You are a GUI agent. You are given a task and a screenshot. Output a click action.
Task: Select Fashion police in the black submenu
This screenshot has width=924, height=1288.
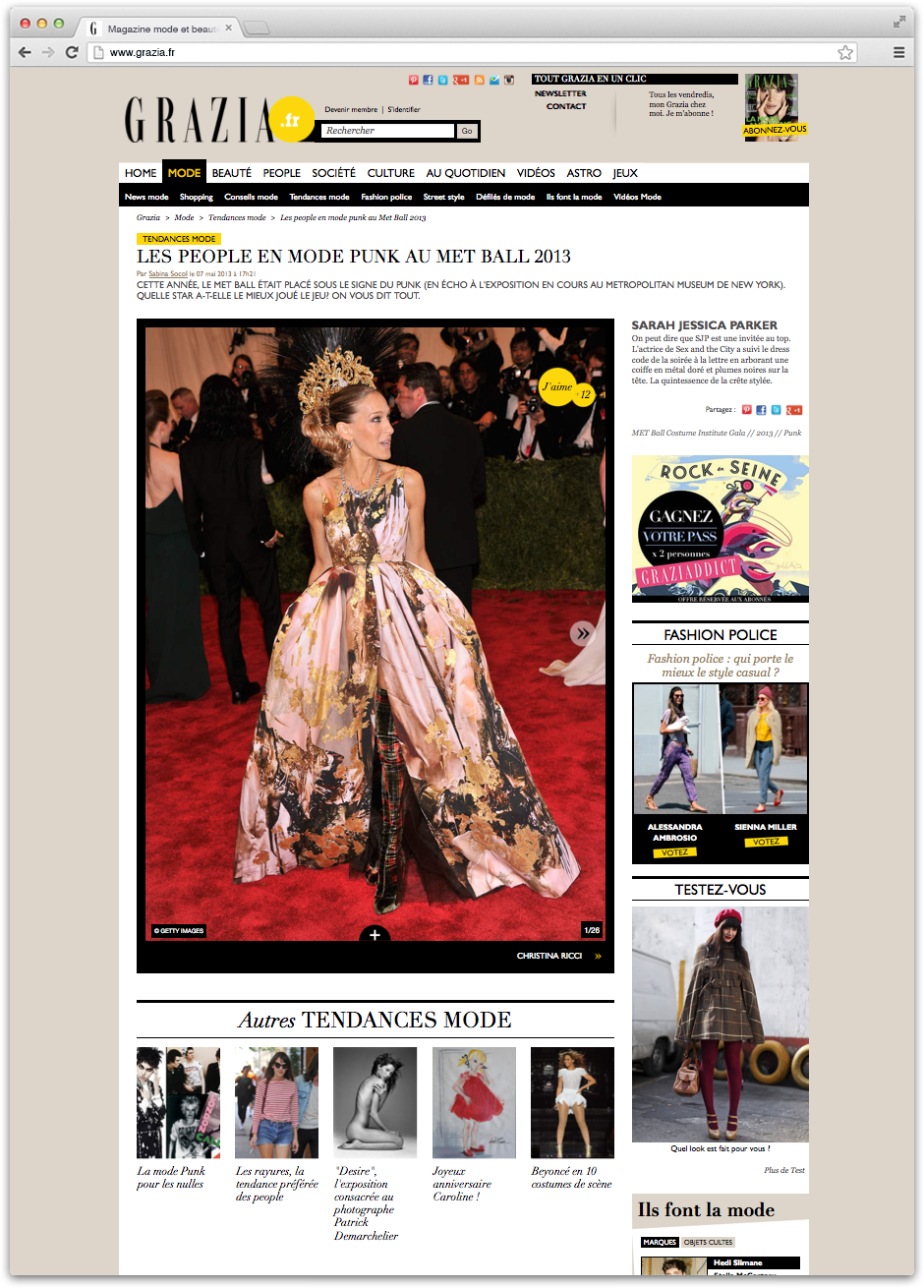point(386,198)
